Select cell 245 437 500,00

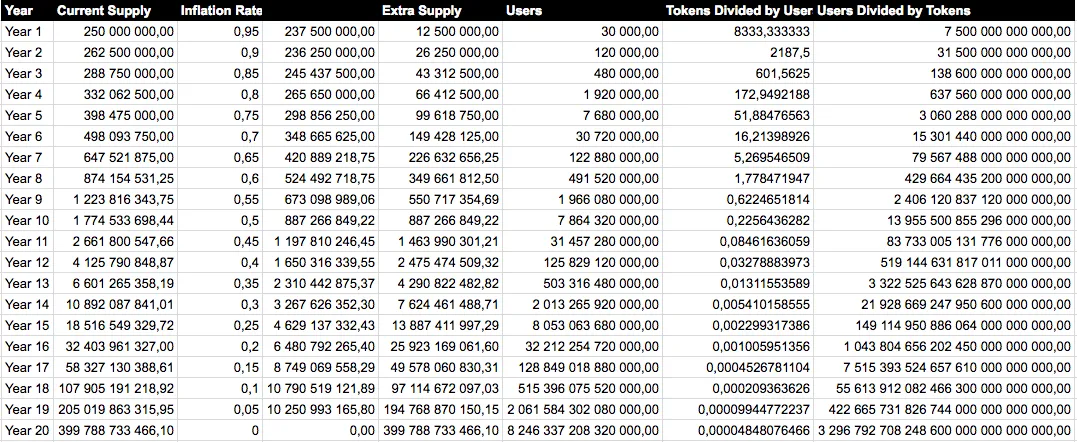click(x=320, y=73)
